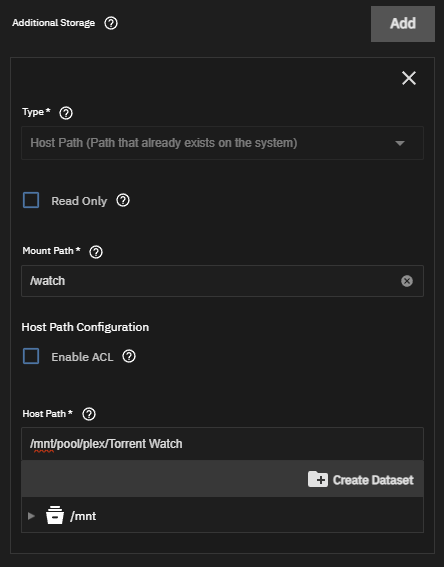The width and height of the screenshot is (444, 567).
Task: Add another Additional Storage entry
Action: point(403,24)
